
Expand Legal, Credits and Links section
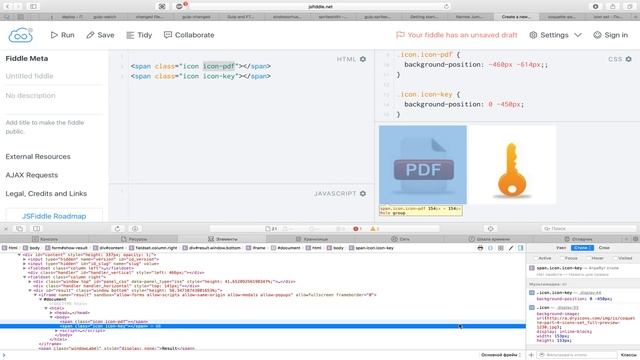pyautogui.click(x=46, y=193)
